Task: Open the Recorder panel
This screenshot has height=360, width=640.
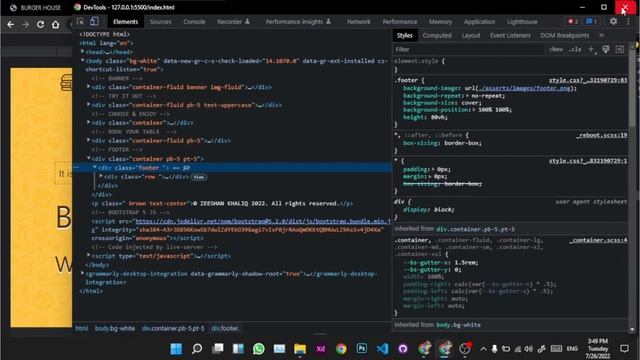Action: point(233,22)
